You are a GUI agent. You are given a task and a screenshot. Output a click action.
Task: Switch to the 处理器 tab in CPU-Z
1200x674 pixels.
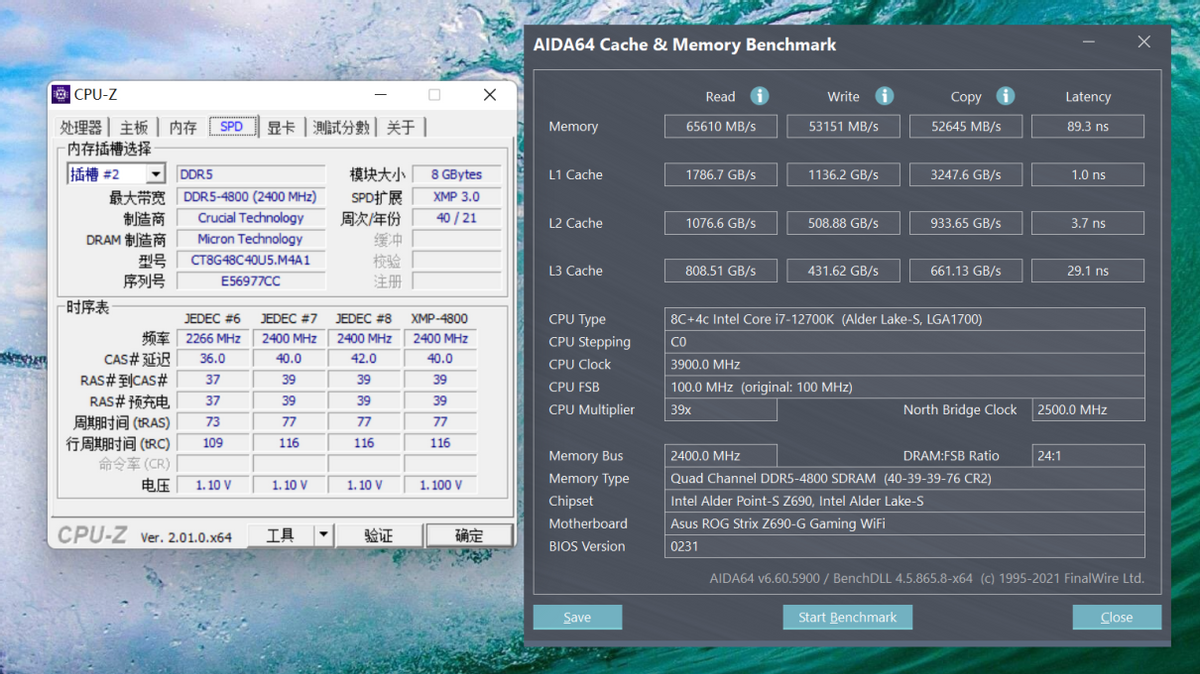pyautogui.click(x=81, y=127)
